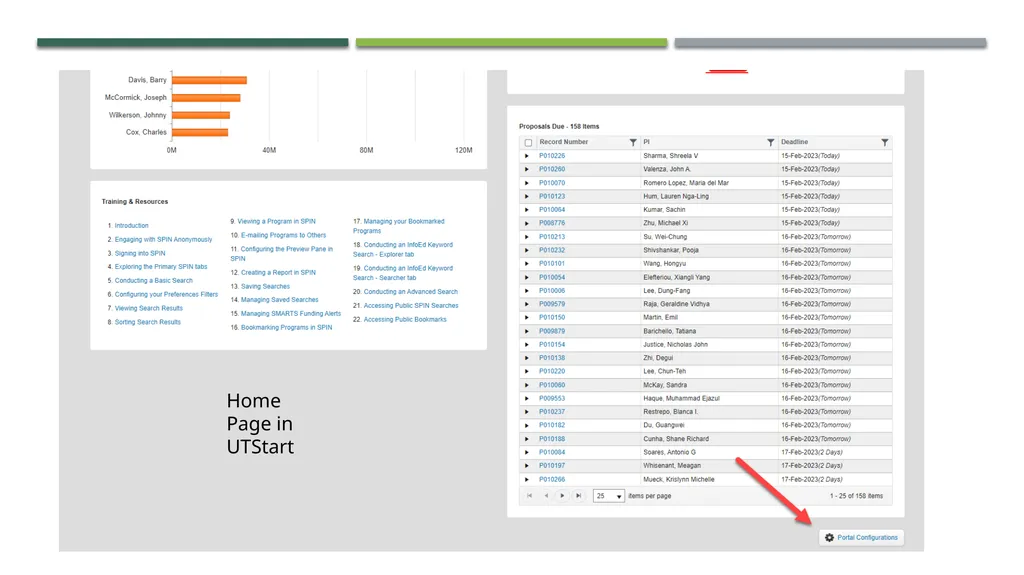Viewport: 1024px width, 575px height.
Task: Expand row for record P009879
Action: click(x=527, y=331)
